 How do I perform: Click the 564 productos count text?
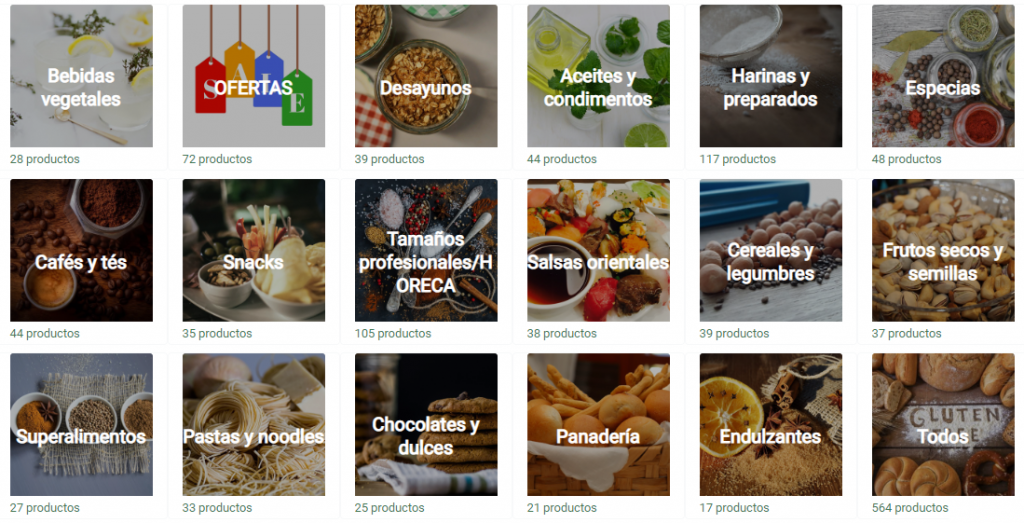(x=910, y=507)
